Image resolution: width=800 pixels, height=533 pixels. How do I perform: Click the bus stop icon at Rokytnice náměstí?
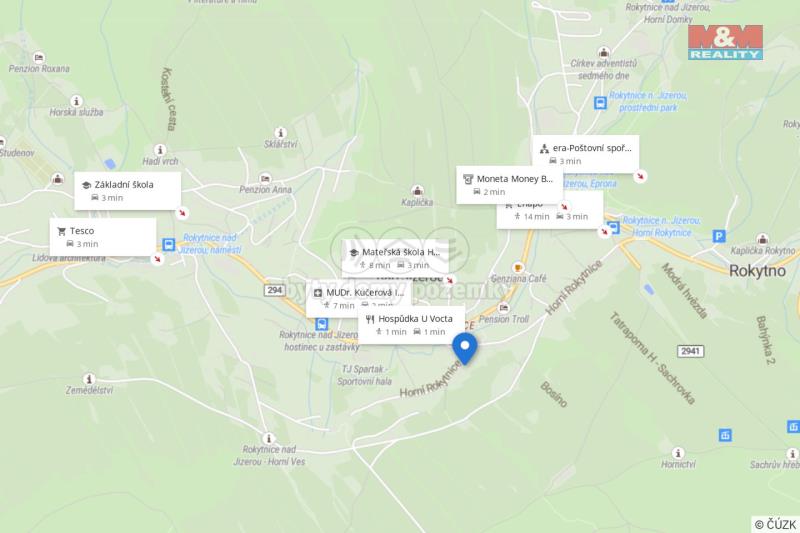coord(169,245)
